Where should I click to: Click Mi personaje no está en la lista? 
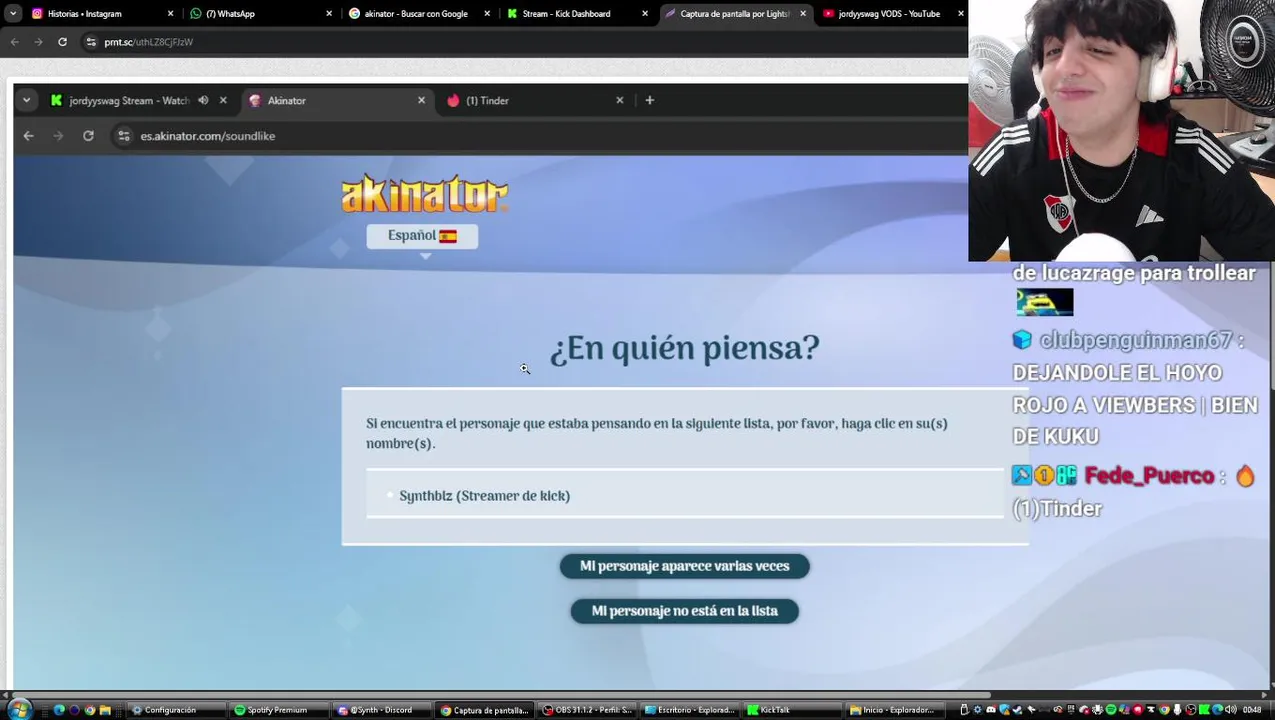685,611
